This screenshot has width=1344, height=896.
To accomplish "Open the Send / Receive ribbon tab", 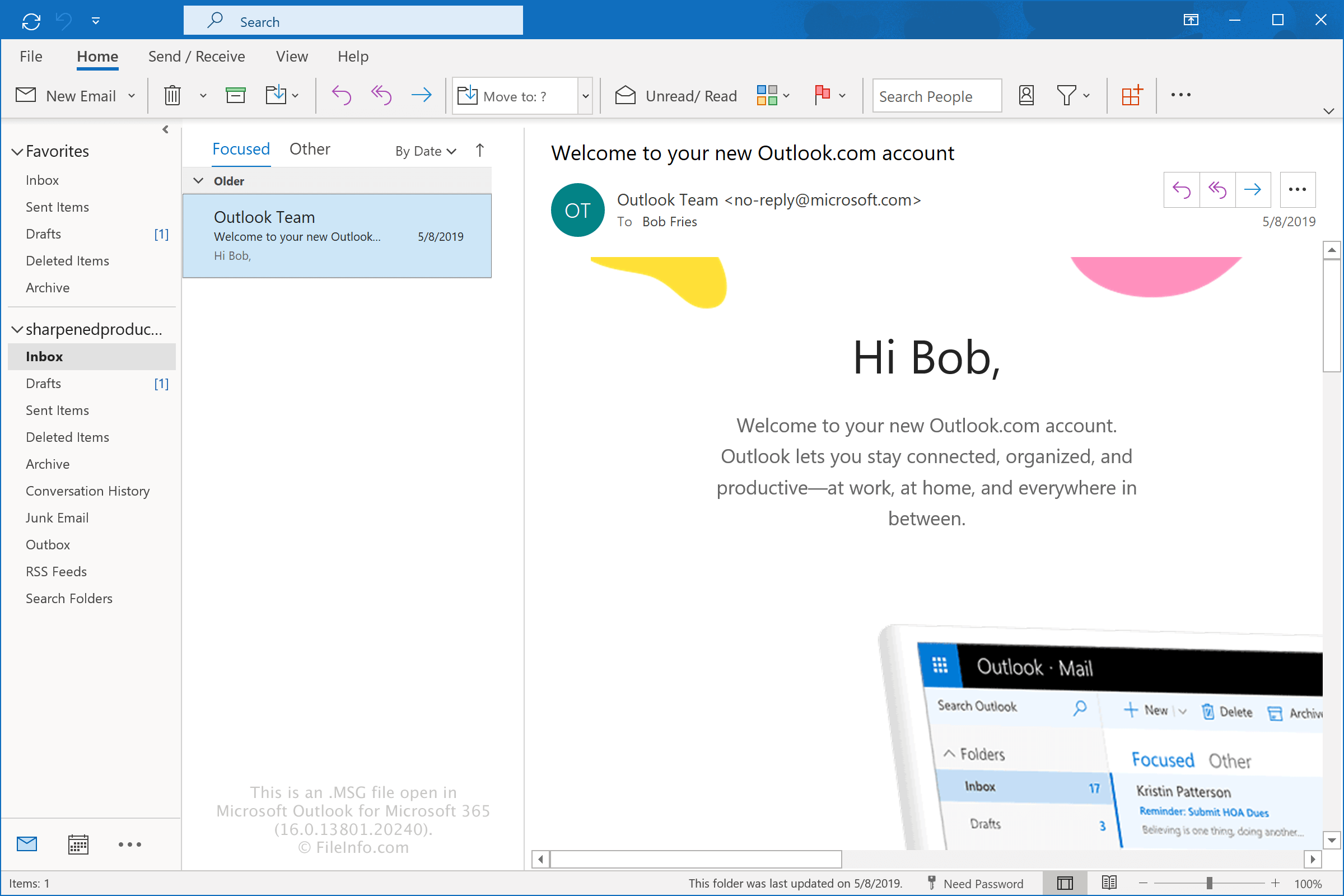I will coord(197,57).
